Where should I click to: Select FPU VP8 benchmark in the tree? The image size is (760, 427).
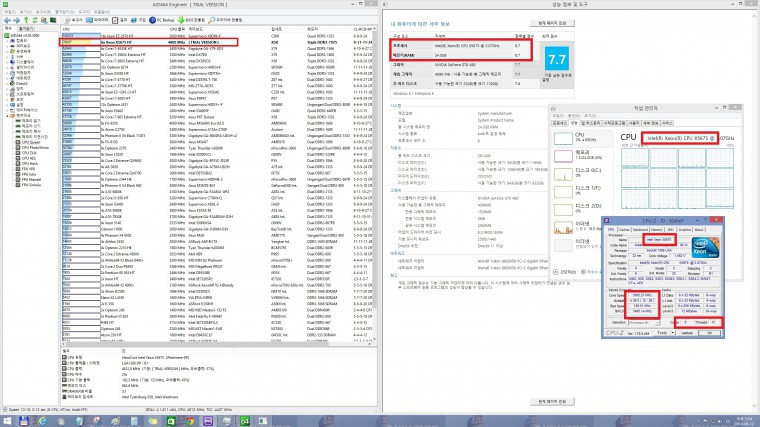(26, 169)
